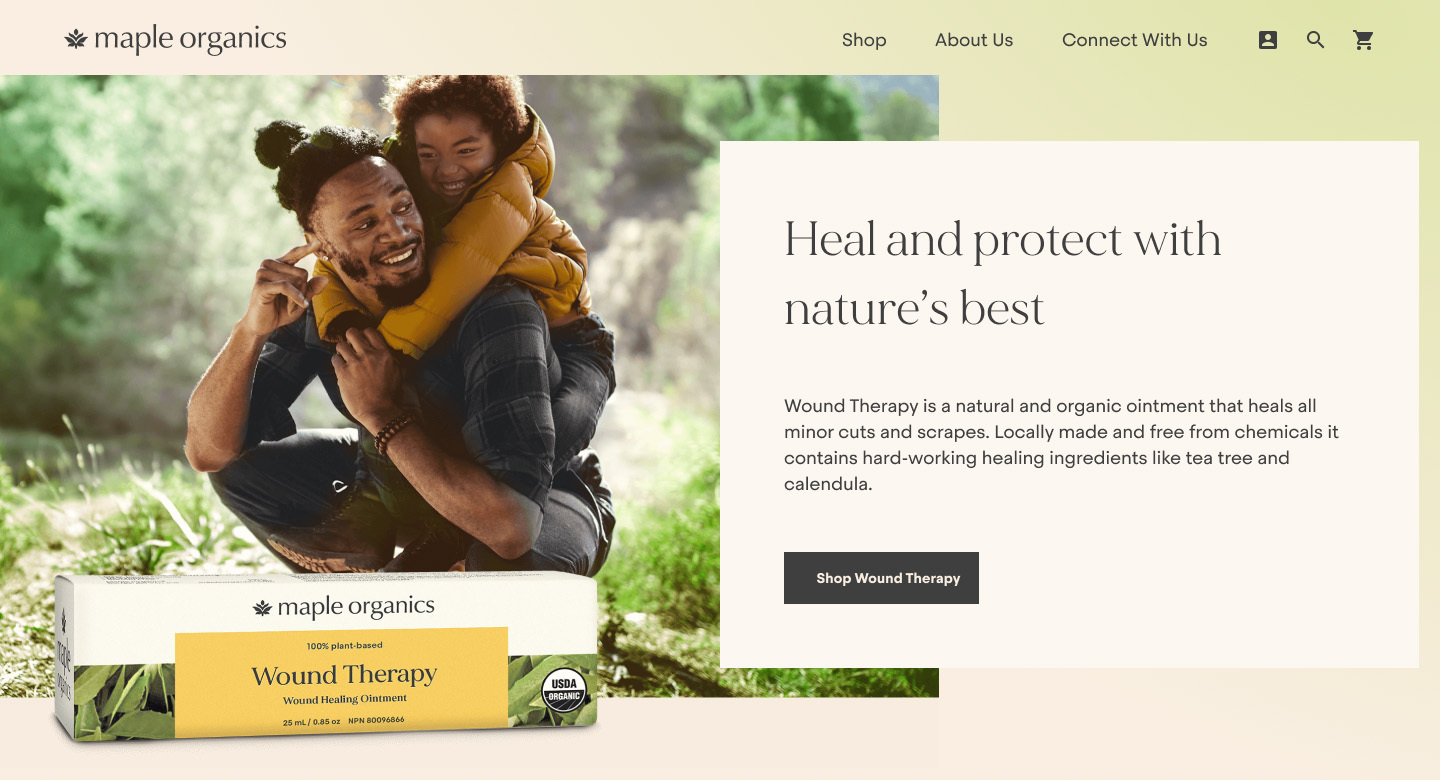Screen dimensions: 1440x780
Task: Click the leaf logo on product box
Action: click(x=263, y=608)
